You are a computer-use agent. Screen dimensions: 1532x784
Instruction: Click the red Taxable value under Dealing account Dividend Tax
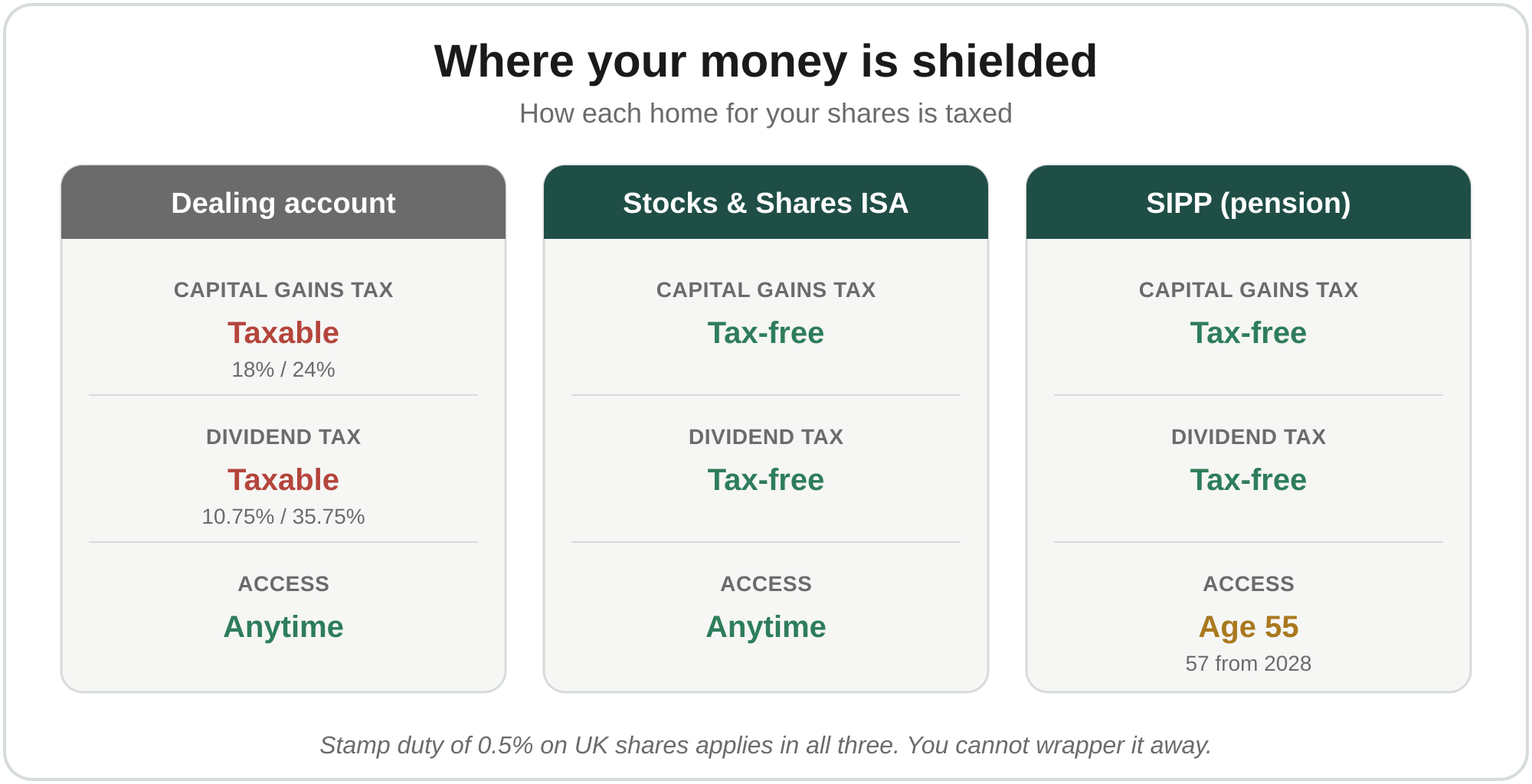283,479
